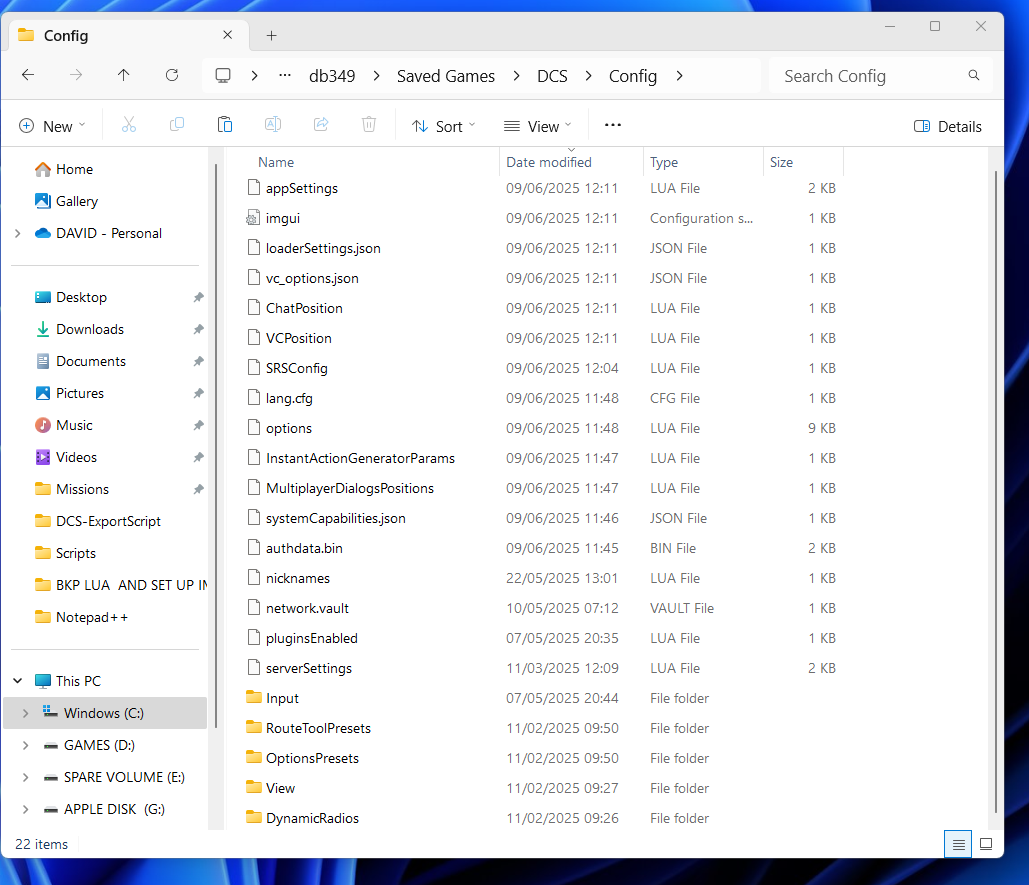1029x885 pixels.
Task: Open the Sort dropdown menu
Action: click(x=444, y=126)
